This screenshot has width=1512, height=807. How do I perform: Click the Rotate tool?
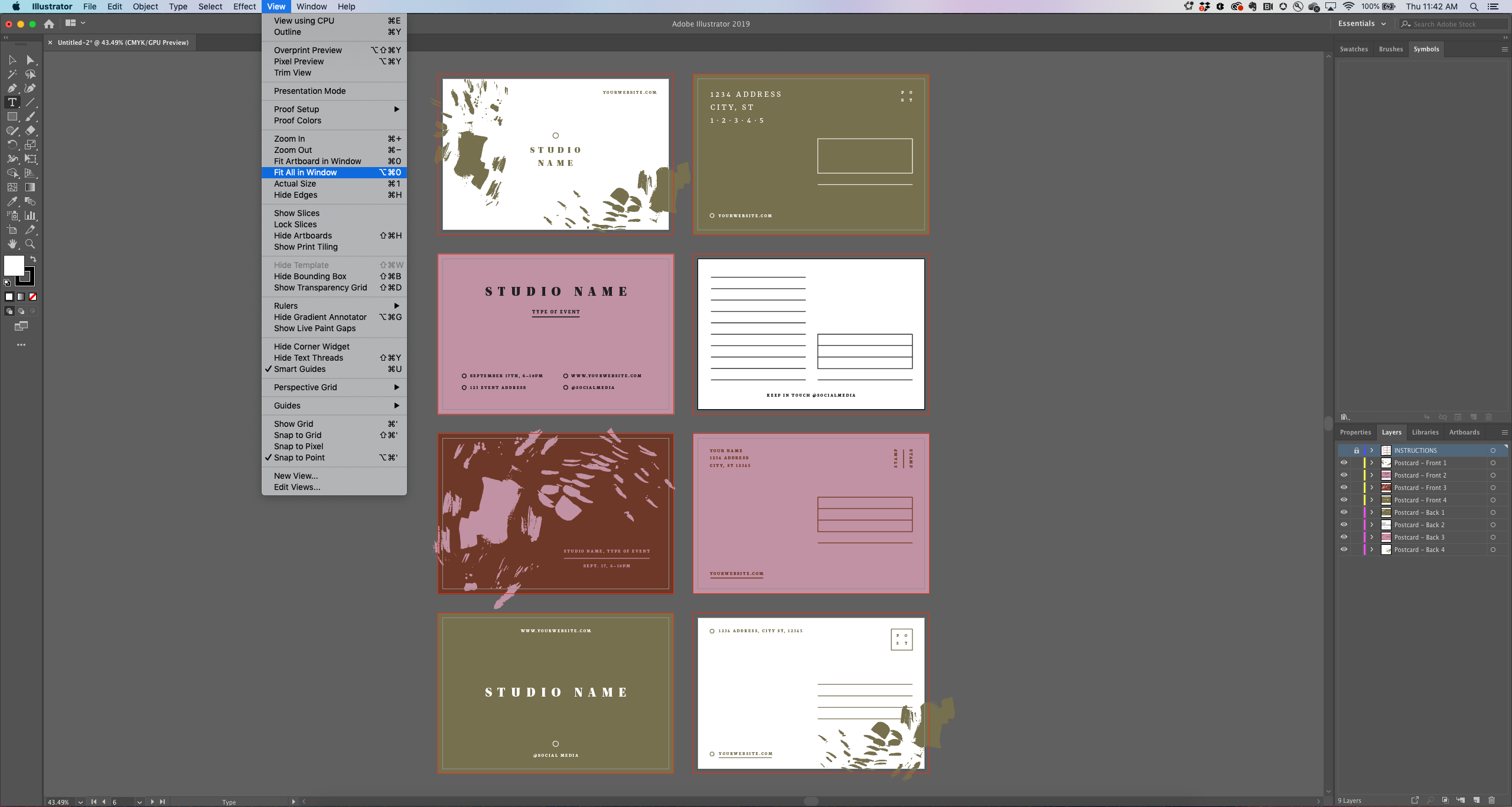click(12, 145)
